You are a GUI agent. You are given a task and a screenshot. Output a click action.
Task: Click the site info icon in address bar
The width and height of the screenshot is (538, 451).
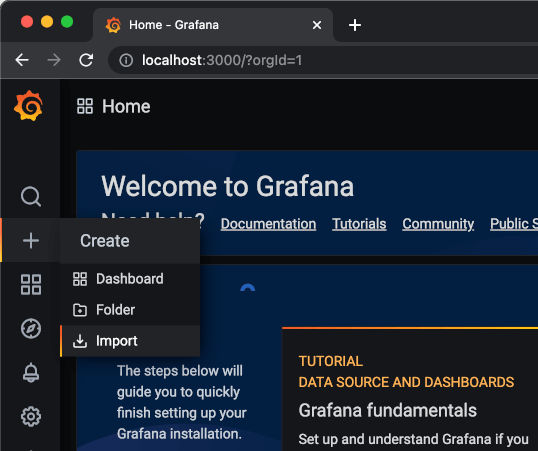click(x=126, y=60)
